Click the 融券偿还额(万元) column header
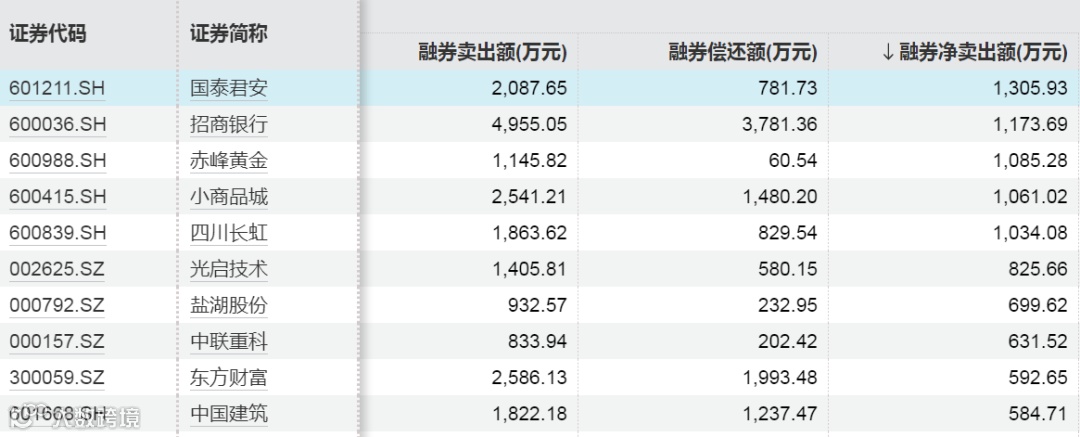The width and height of the screenshot is (1080, 437). point(742,52)
